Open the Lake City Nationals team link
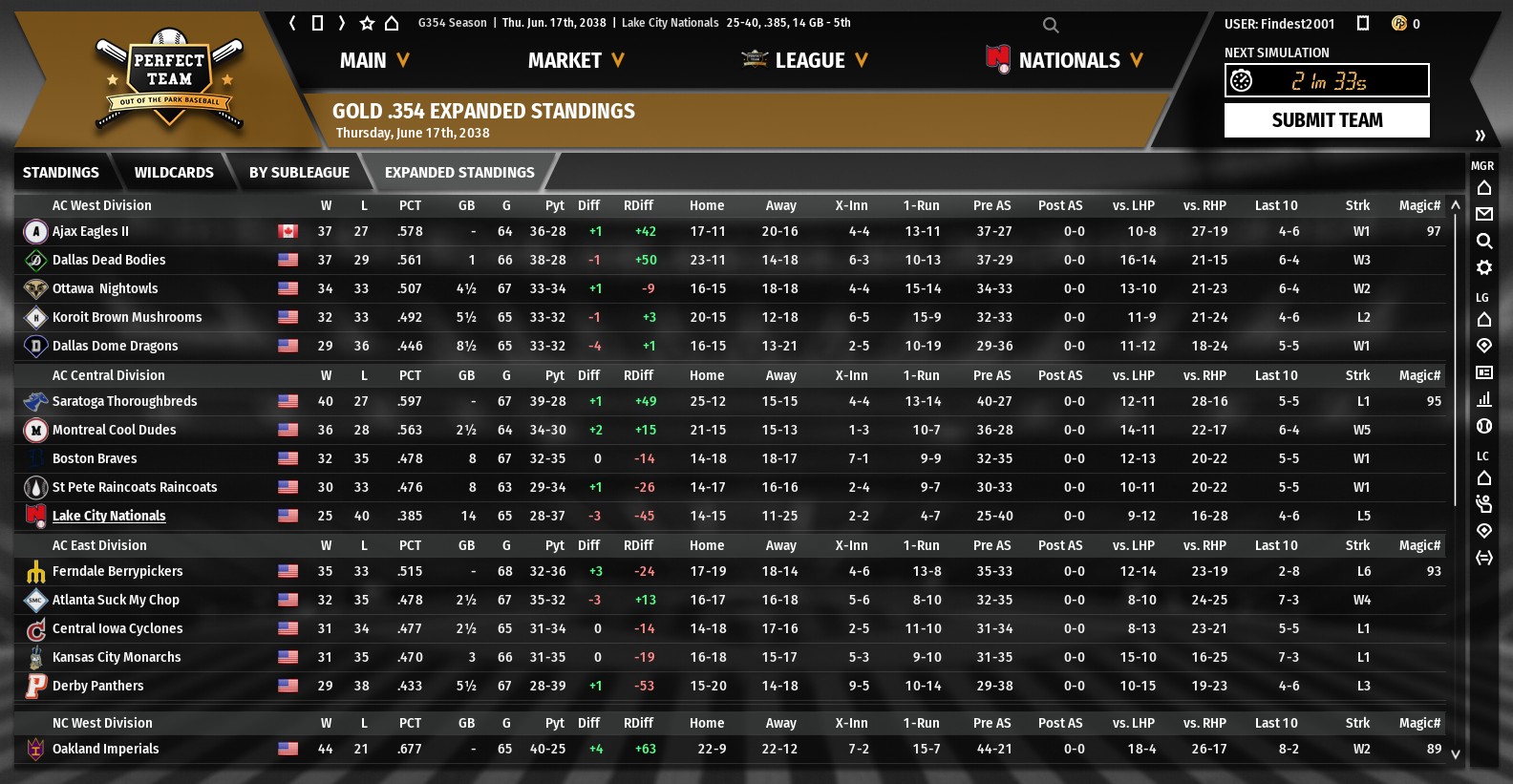The width and height of the screenshot is (1513, 784). coord(109,516)
